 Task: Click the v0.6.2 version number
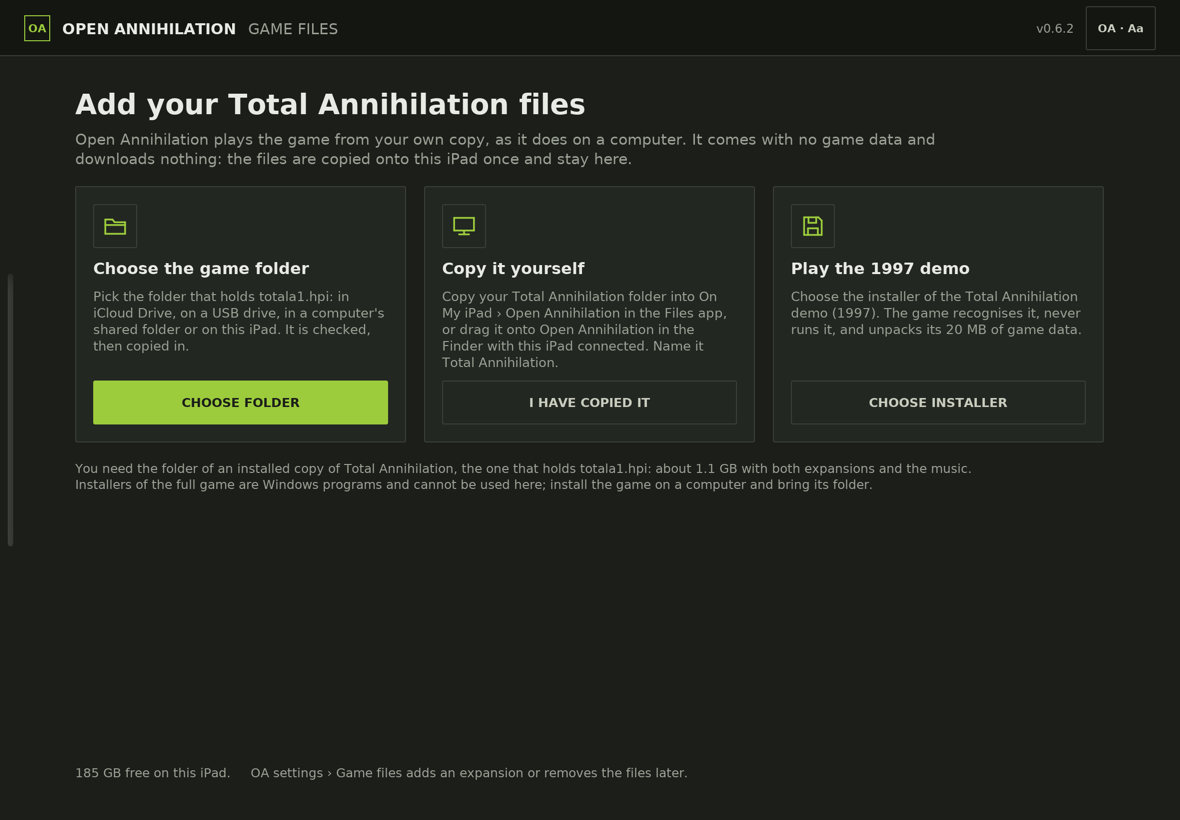click(x=1054, y=29)
